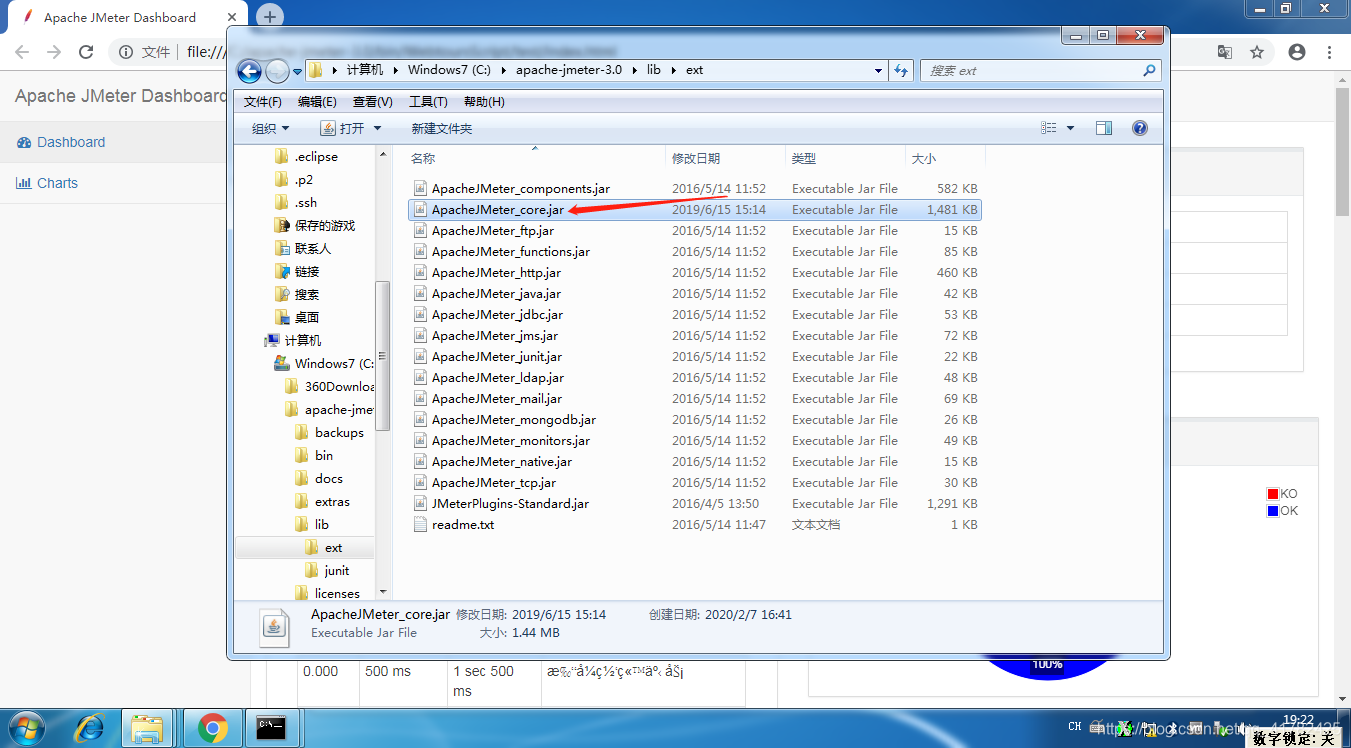This screenshot has width=1351, height=748.
Task: Click the lib breadcrumb segment in address bar
Action: [654, 70]
